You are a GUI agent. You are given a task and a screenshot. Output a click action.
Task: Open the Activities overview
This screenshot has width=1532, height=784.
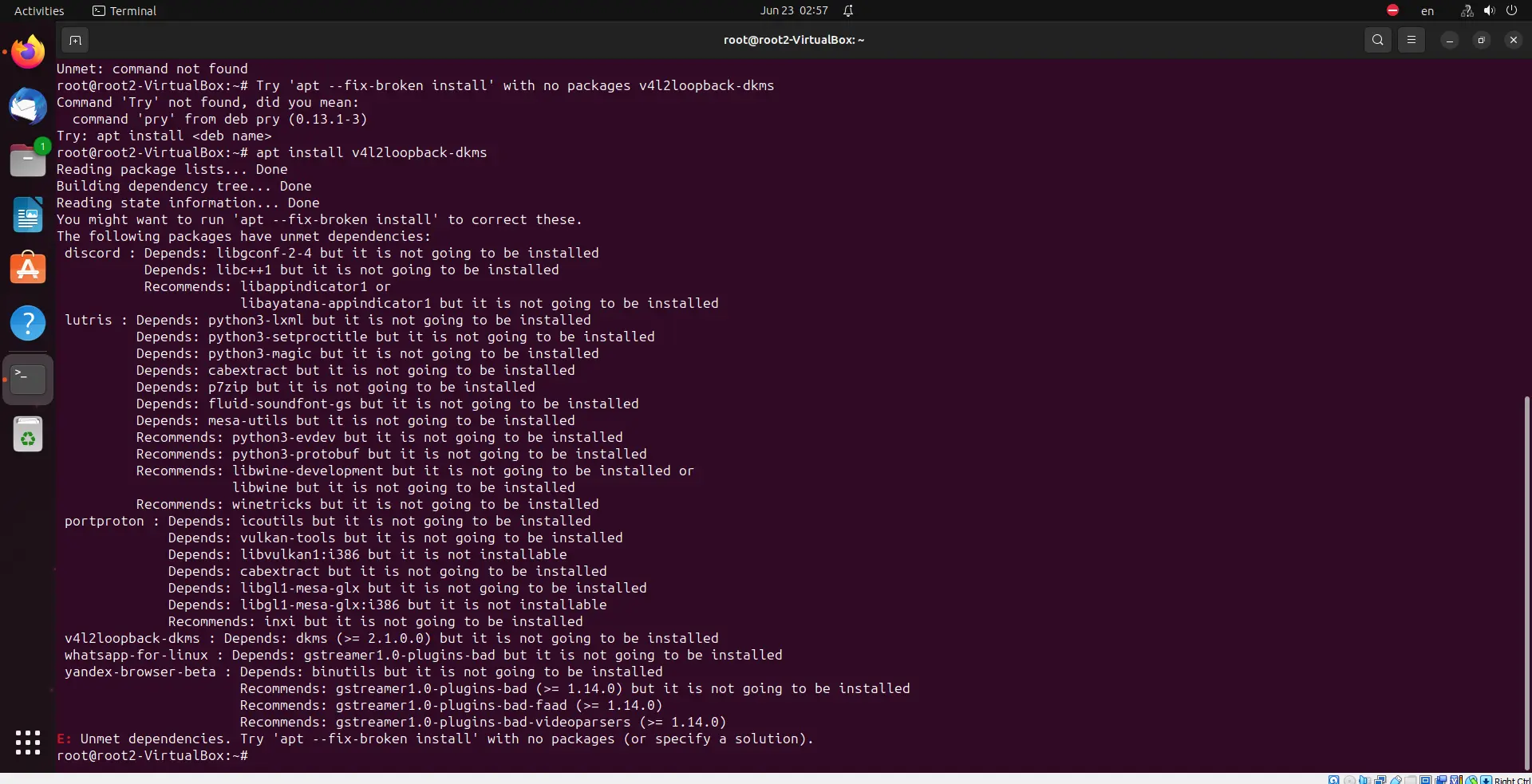(39, 10)
